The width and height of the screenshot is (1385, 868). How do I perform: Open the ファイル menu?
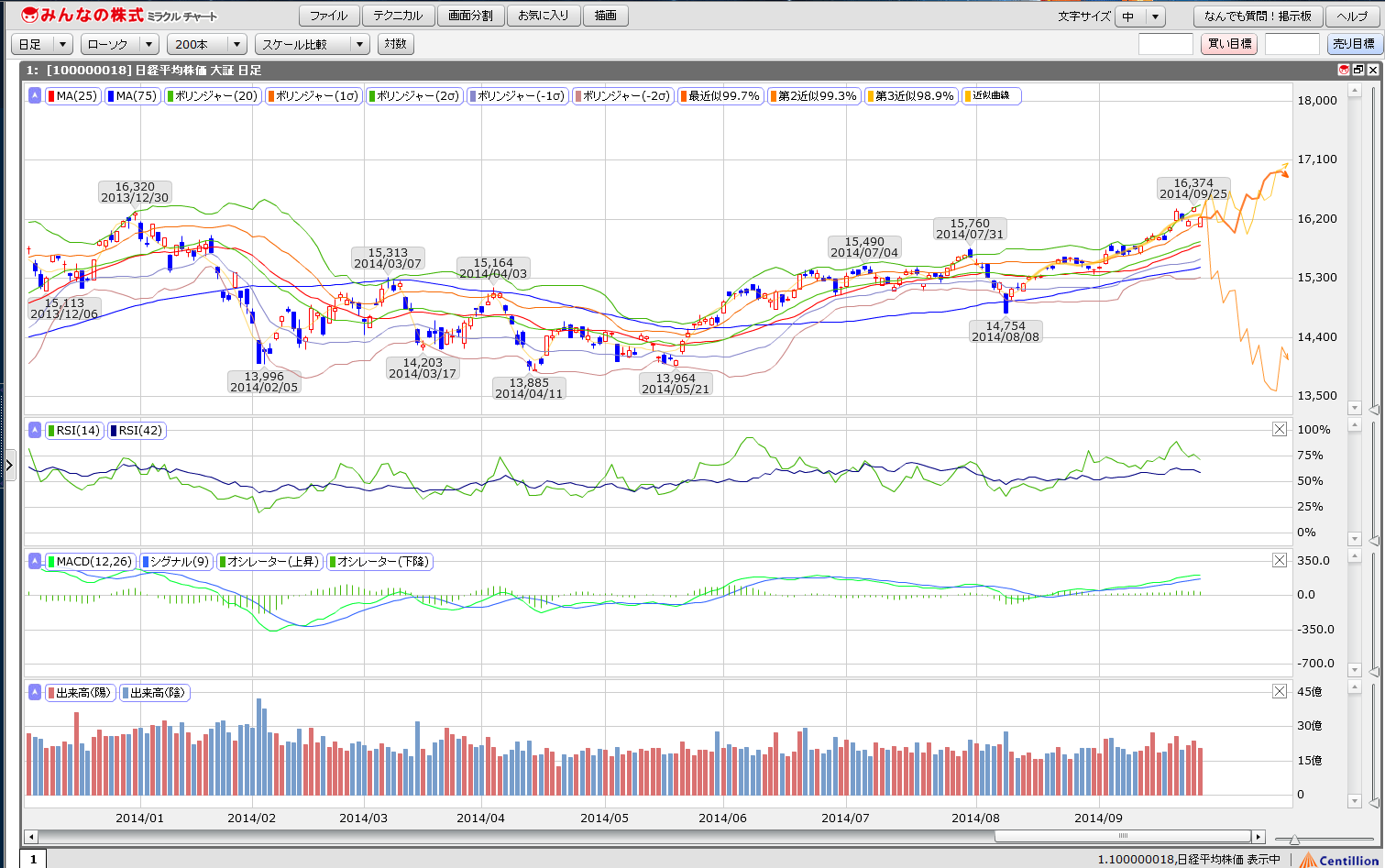pyautogui.click(x=328, y=16)
